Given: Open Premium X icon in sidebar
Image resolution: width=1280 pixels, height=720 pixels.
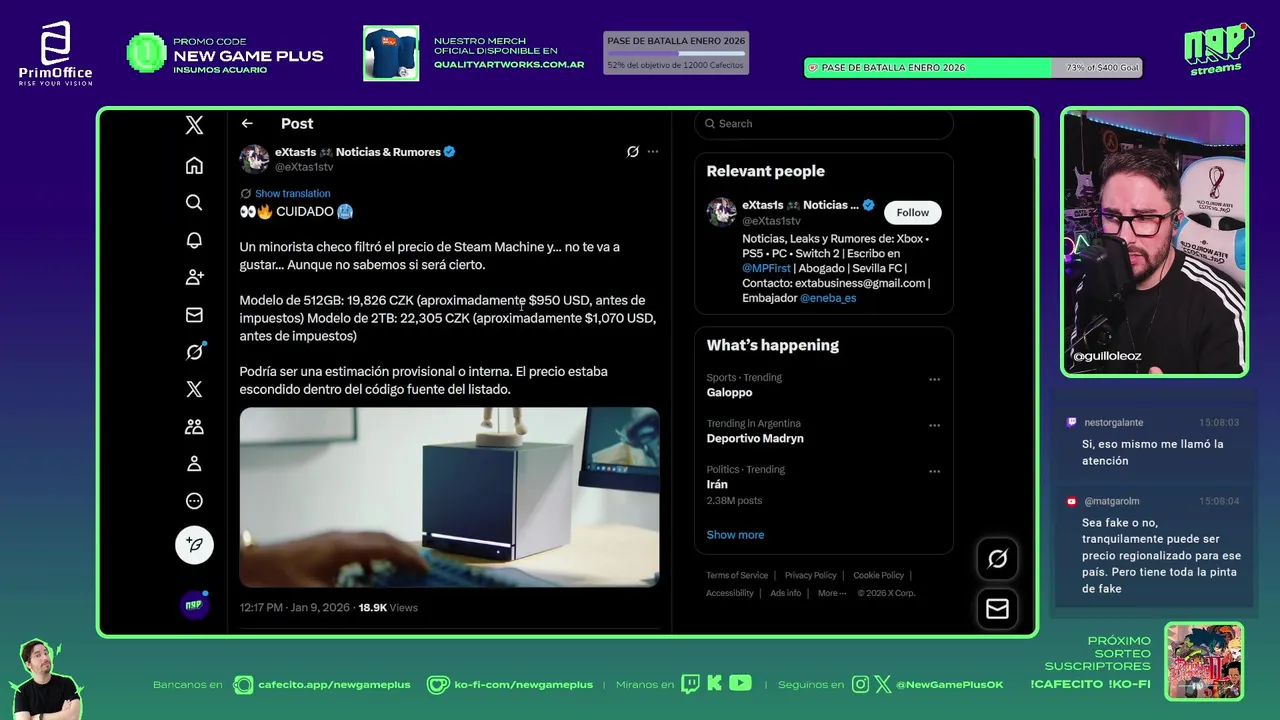Looking at the screenshot, I should (194, 389).
